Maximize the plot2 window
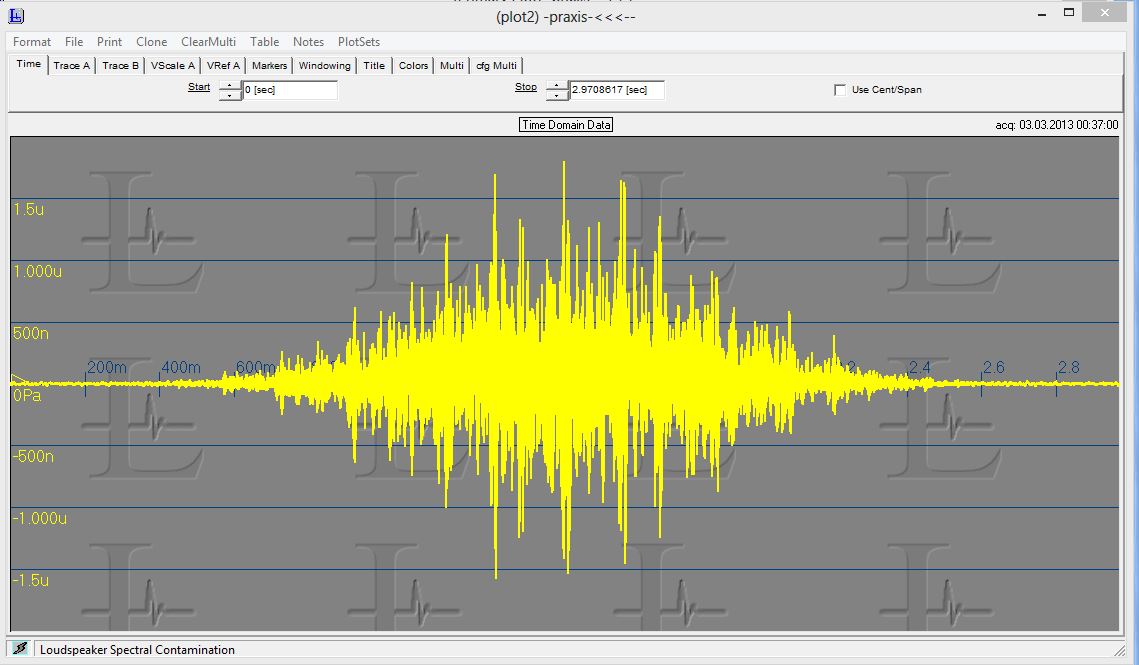Image resolution: width=1139 pixels, height=665 pixels. pyautogui.click(x=1069, y=12)
